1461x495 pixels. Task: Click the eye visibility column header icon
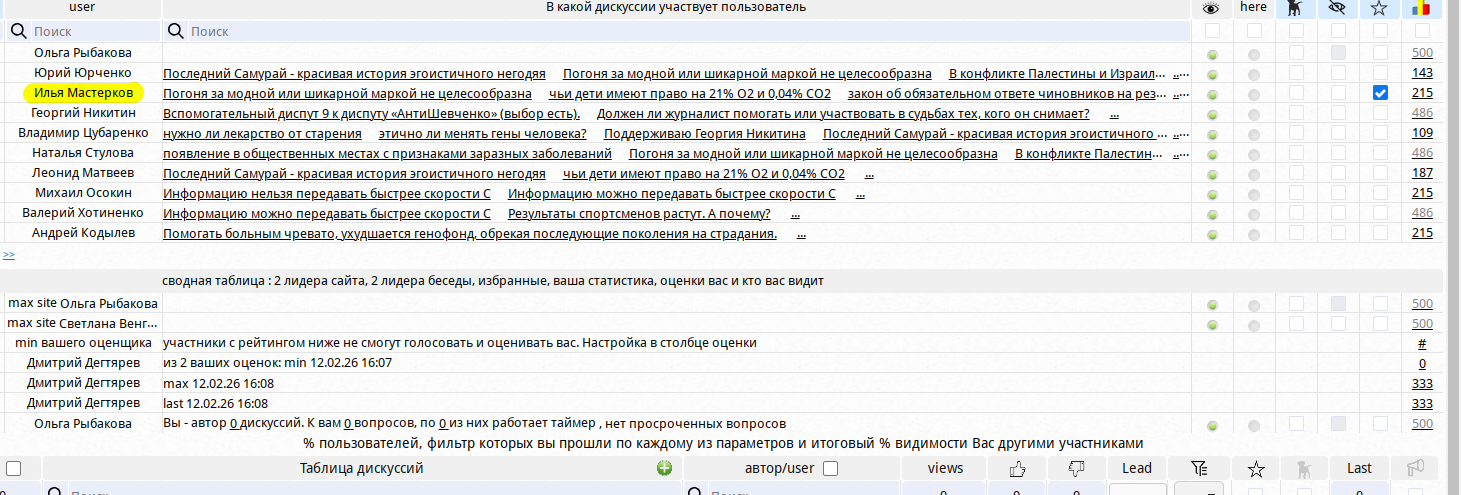[1211, 8]
